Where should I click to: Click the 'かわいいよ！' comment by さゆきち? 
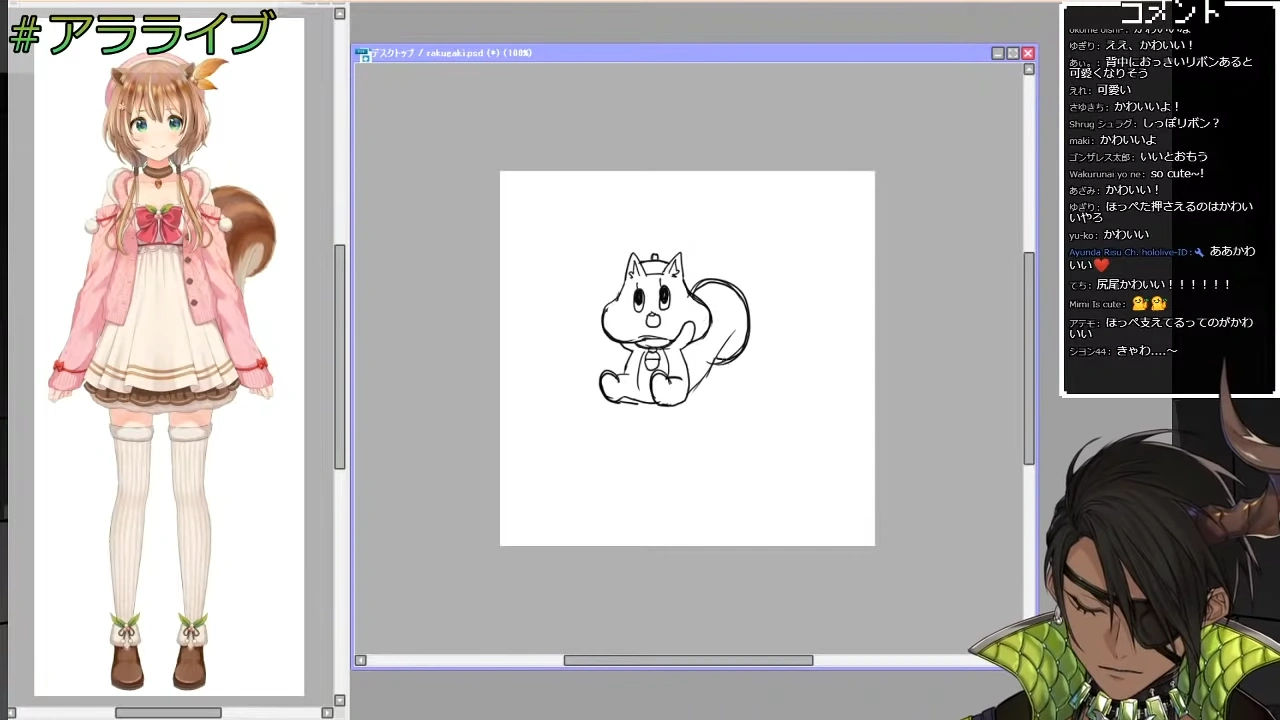pos(1148,107)
